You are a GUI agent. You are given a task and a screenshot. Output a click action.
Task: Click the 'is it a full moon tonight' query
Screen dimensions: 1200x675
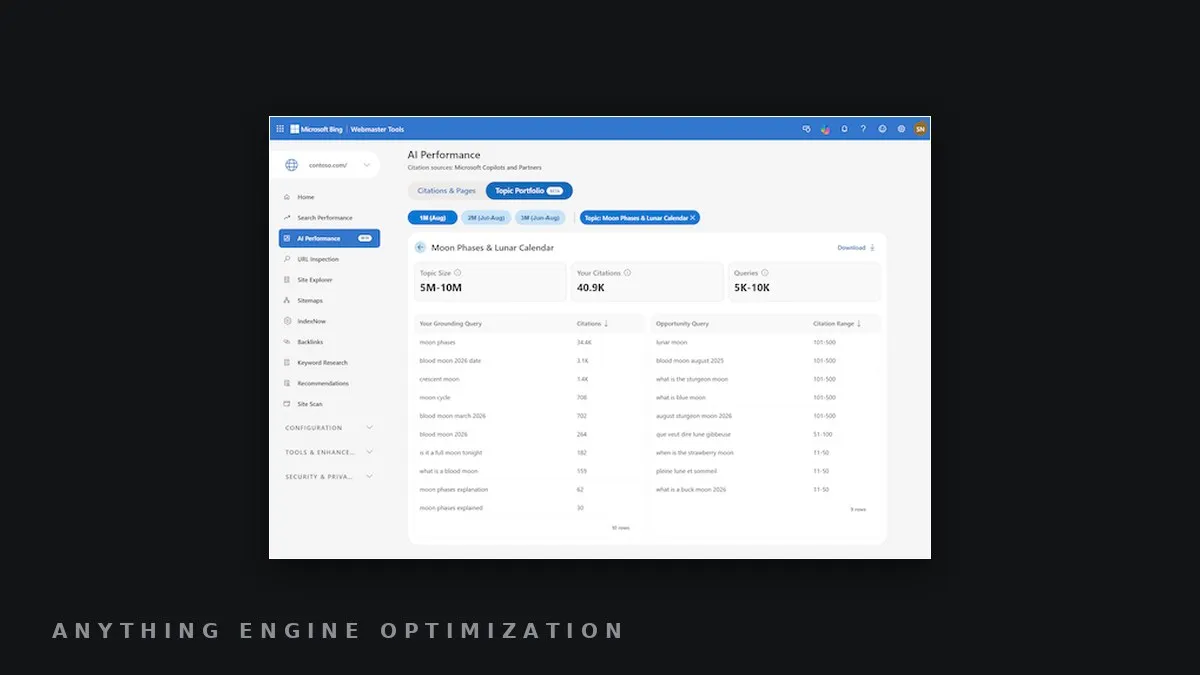tap(451, 453)
